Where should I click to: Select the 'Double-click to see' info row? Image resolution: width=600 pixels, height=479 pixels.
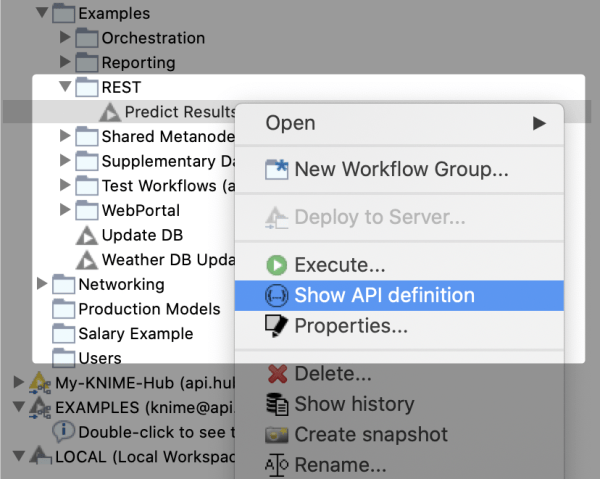coord(144,432)
